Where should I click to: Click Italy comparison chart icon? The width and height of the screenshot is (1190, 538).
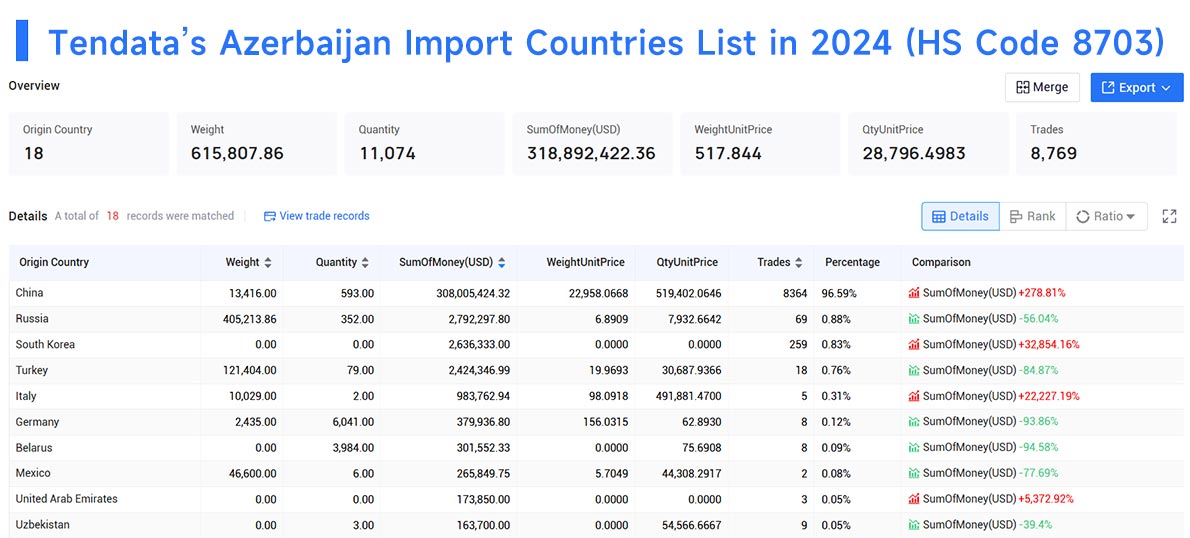(x=914, y=396)
